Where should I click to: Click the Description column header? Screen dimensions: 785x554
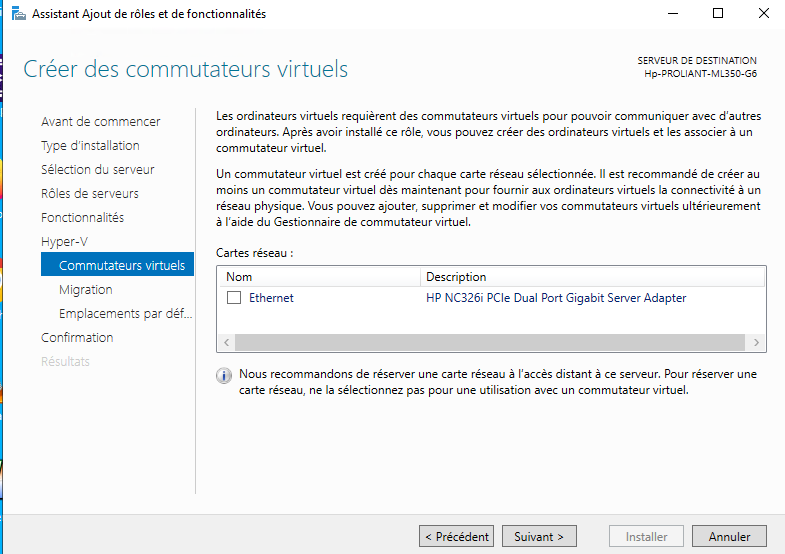590,277
